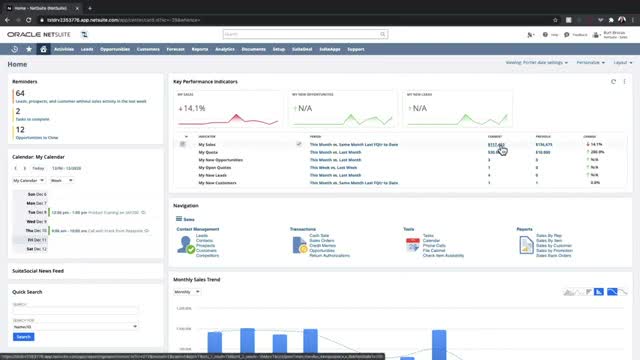This screenshot has height=360, width=640.
Task: Open the Documents menu
Action: tap(253, 49)
